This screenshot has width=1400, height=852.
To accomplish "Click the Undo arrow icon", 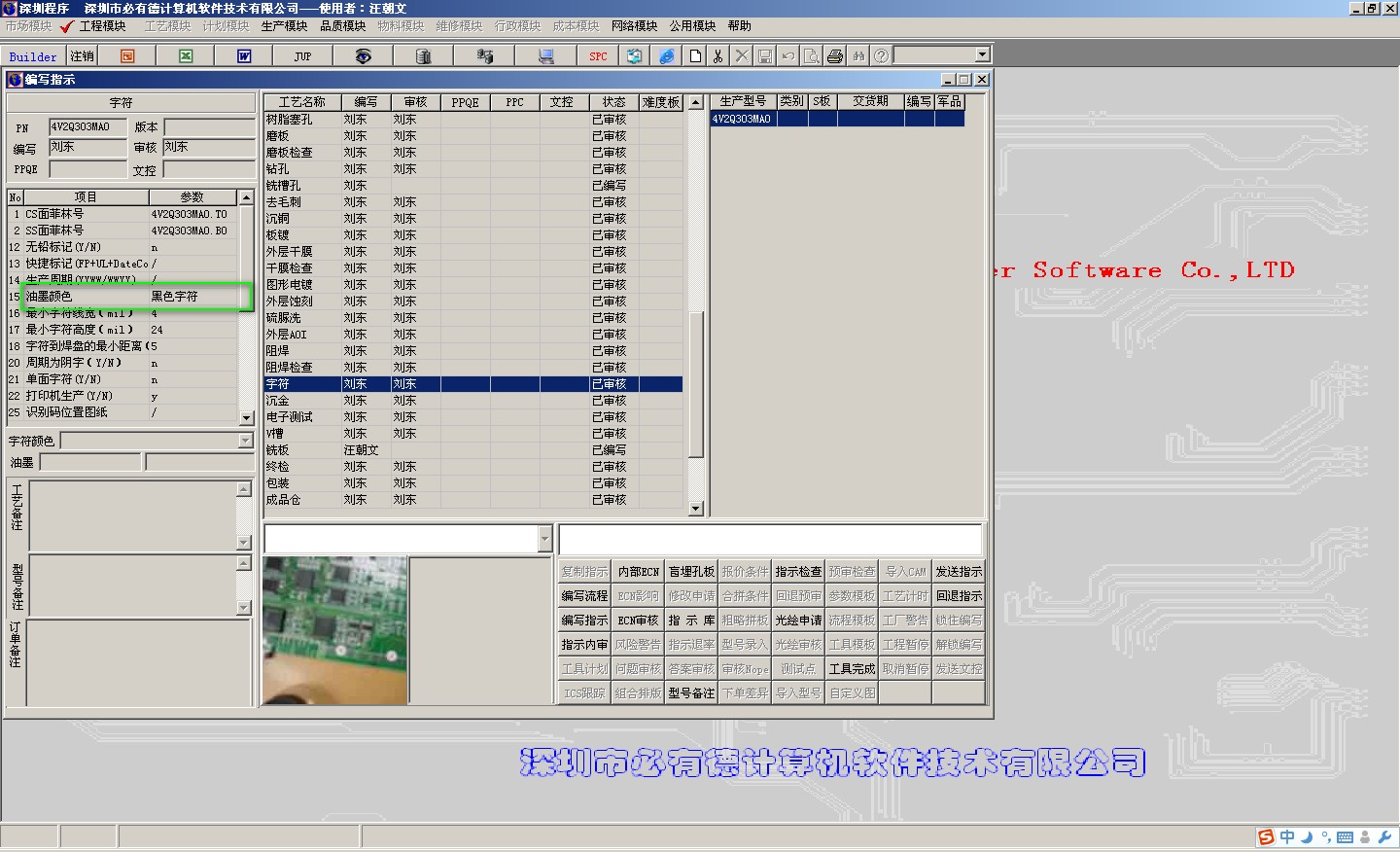I will pos(788,56).
